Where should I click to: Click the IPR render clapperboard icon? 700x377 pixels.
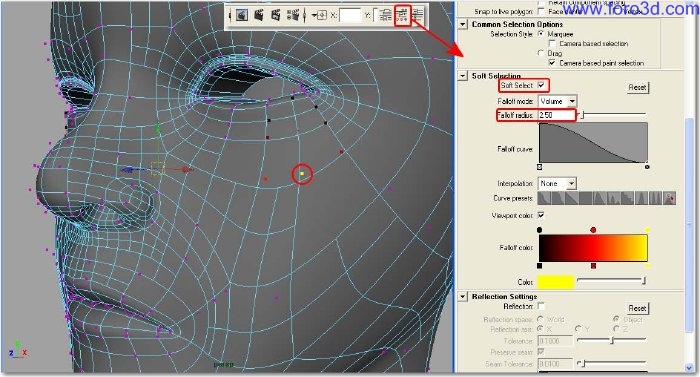275,15
